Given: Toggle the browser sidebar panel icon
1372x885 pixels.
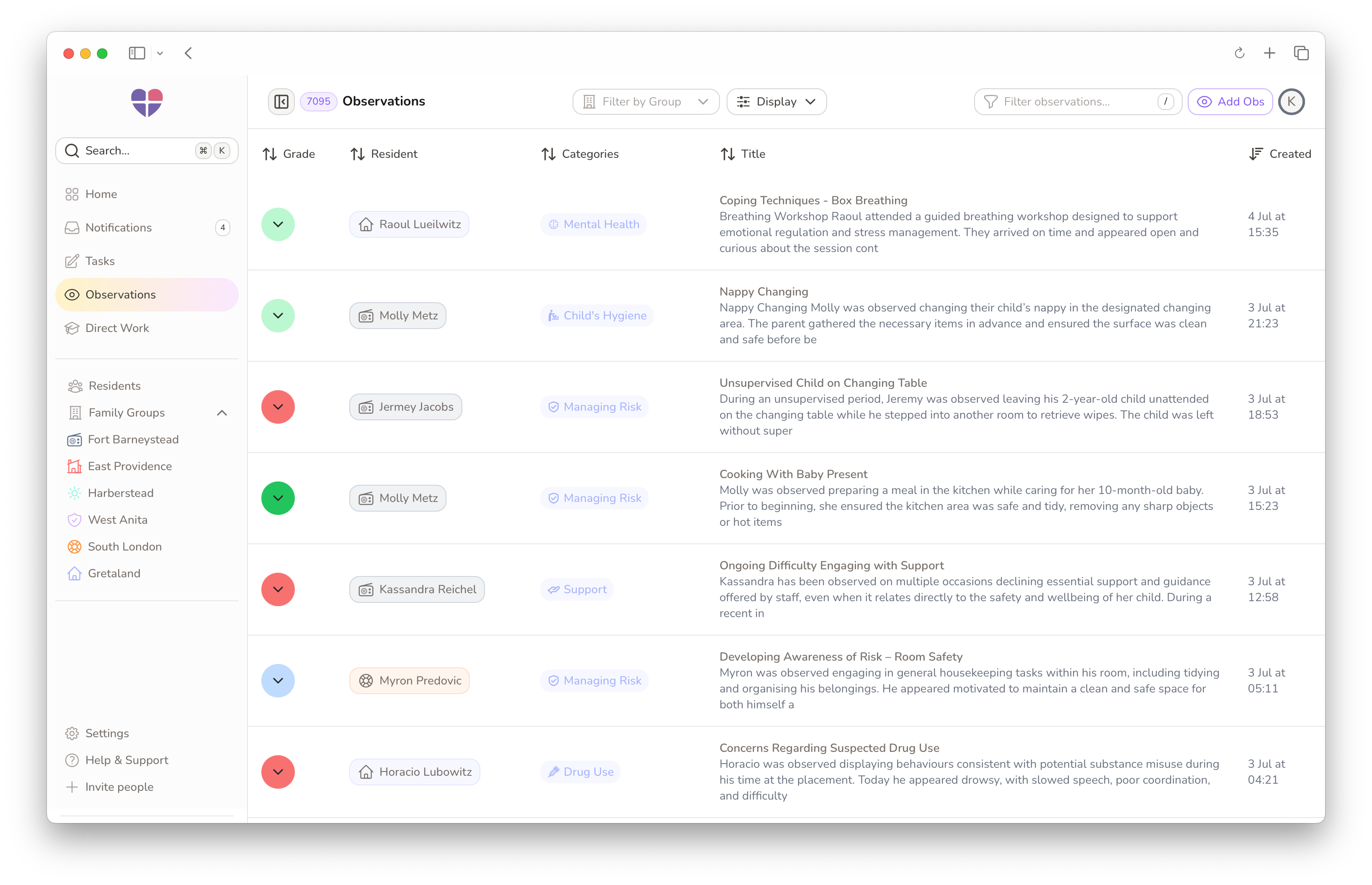Looking at the screenshot, I should (137, 54).
